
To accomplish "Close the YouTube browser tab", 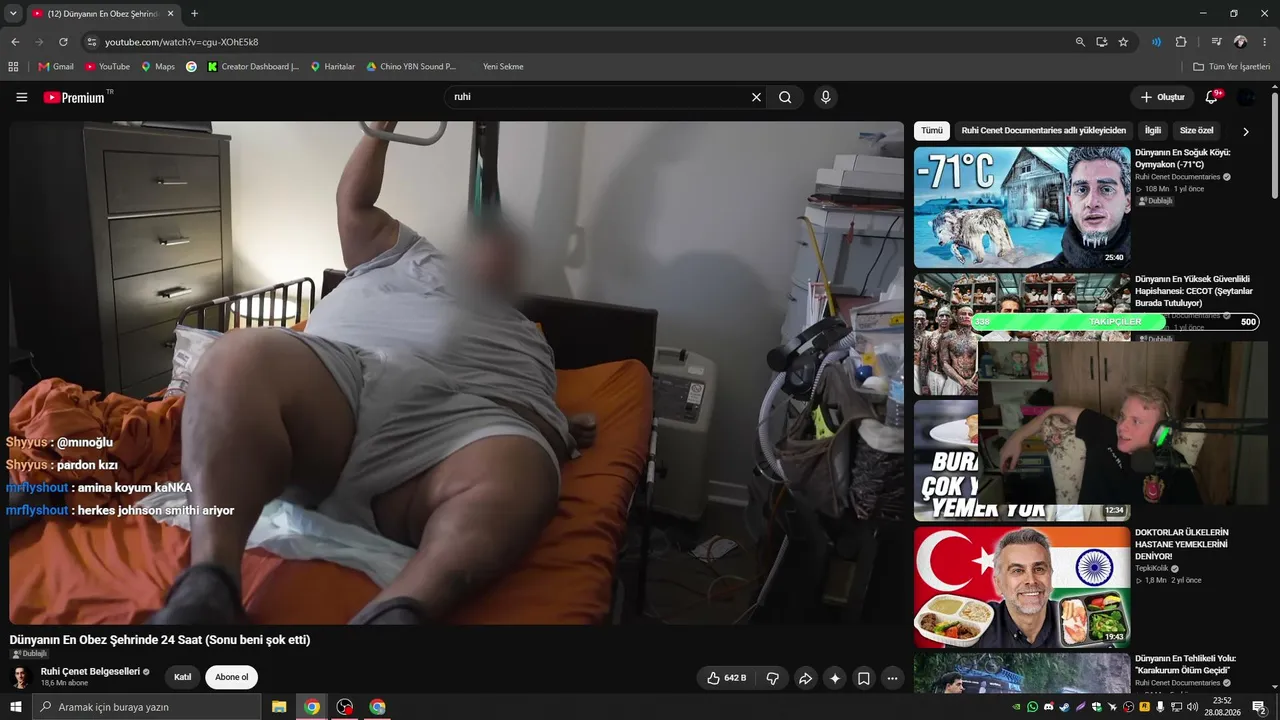I will 171,14.
